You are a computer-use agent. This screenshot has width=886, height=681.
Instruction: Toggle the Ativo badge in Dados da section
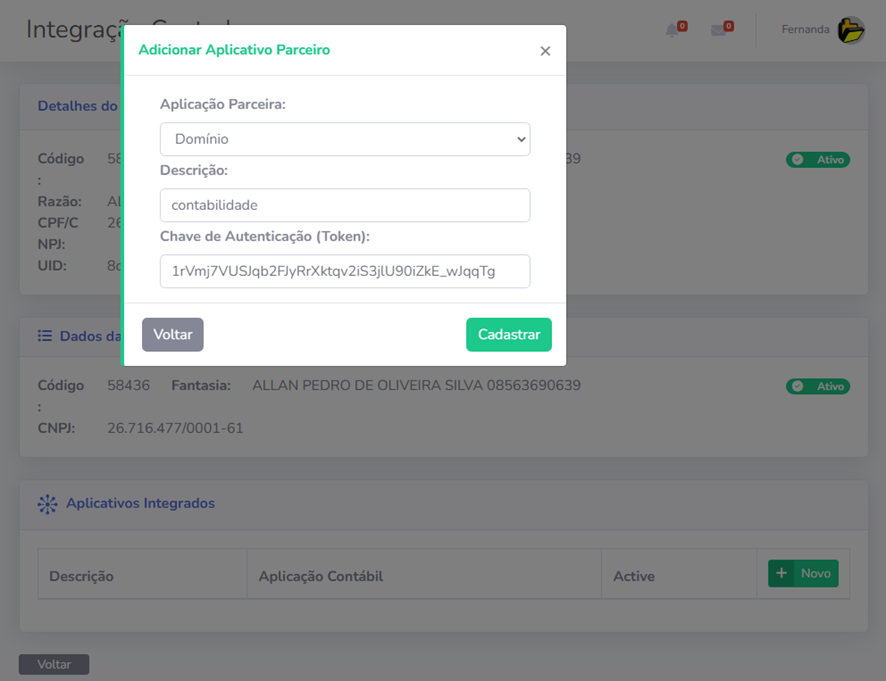point(818,386)
